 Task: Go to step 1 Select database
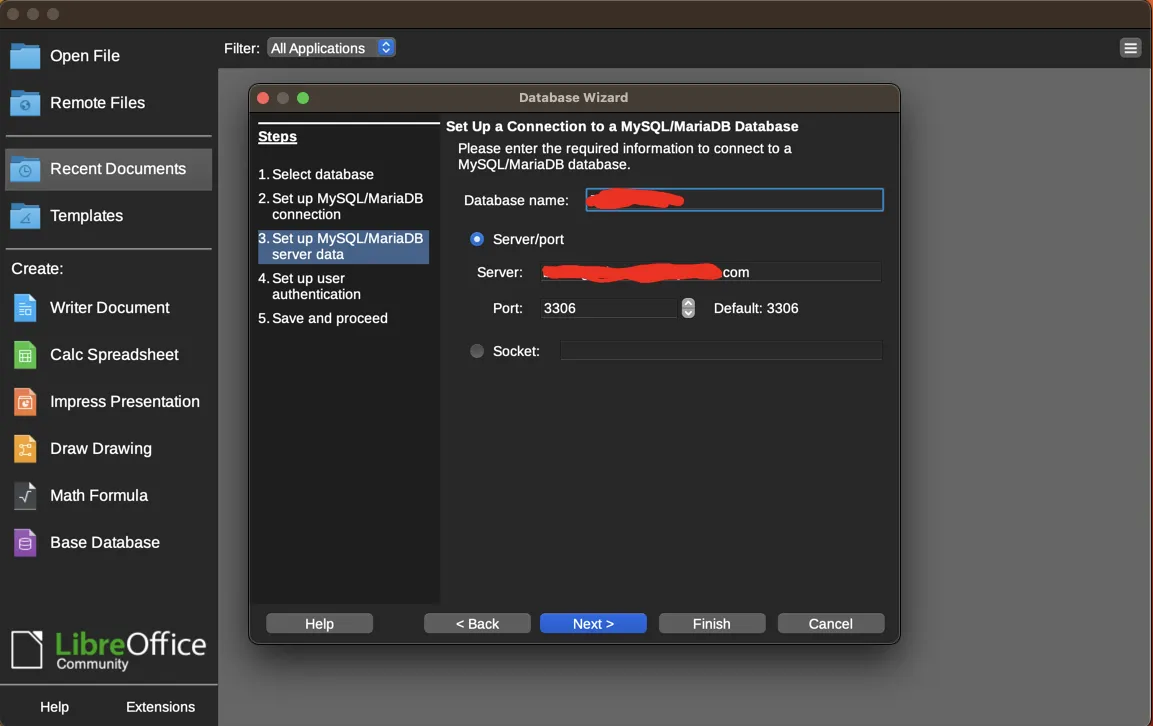[315, 174]
